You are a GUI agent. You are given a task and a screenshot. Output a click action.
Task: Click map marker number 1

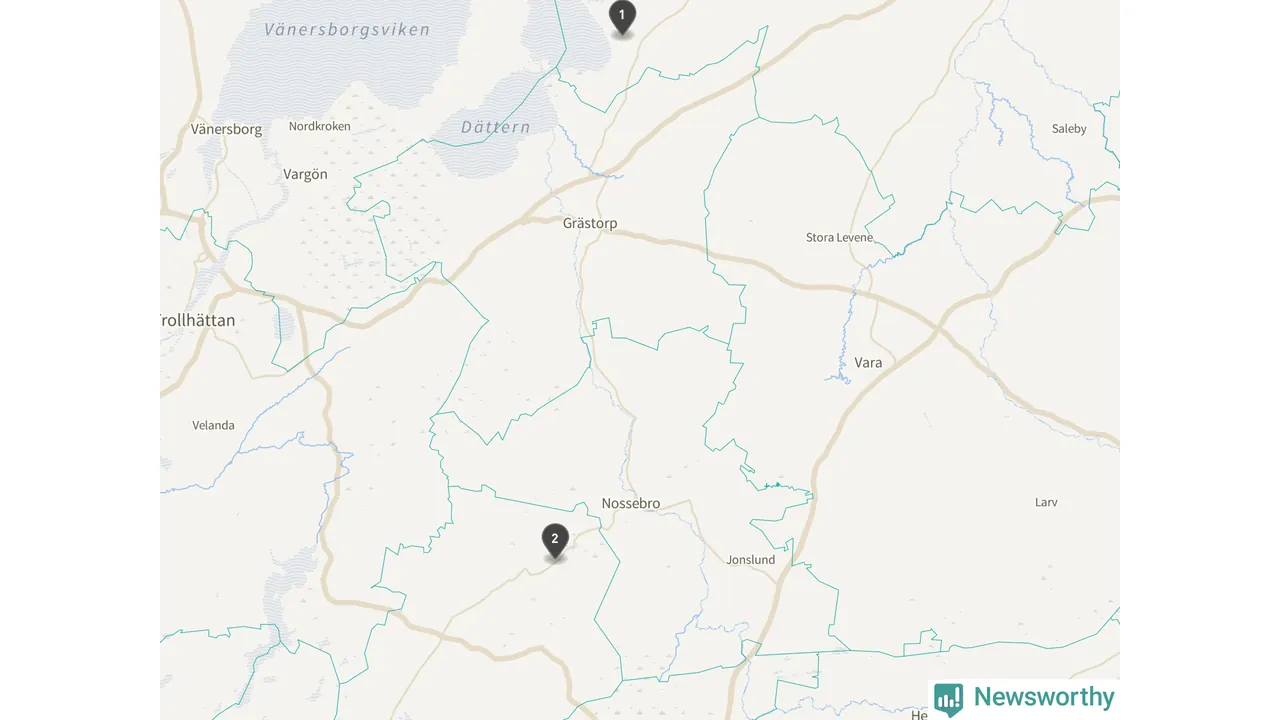(622, 17)
